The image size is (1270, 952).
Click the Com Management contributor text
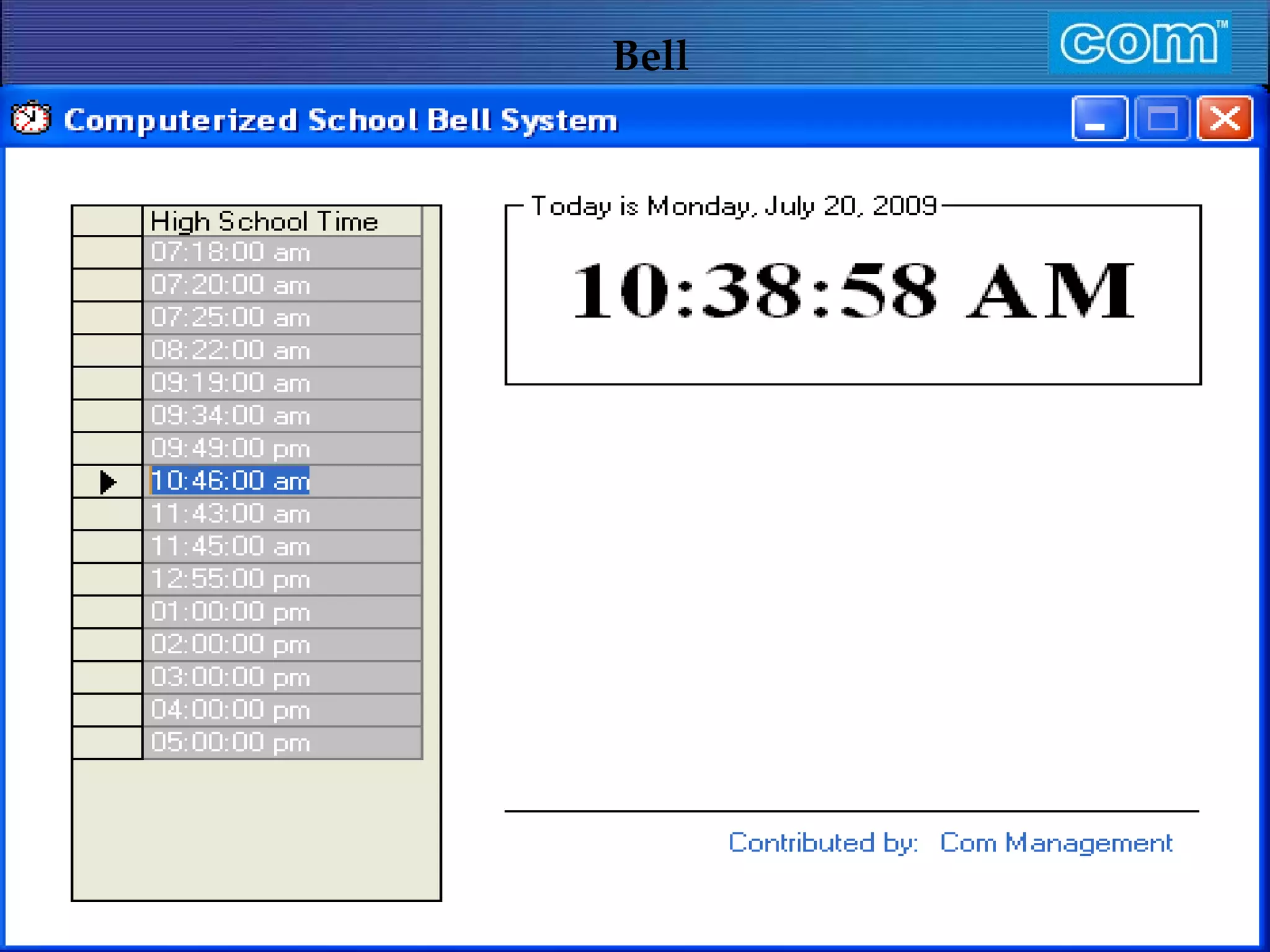(1056, 843)
